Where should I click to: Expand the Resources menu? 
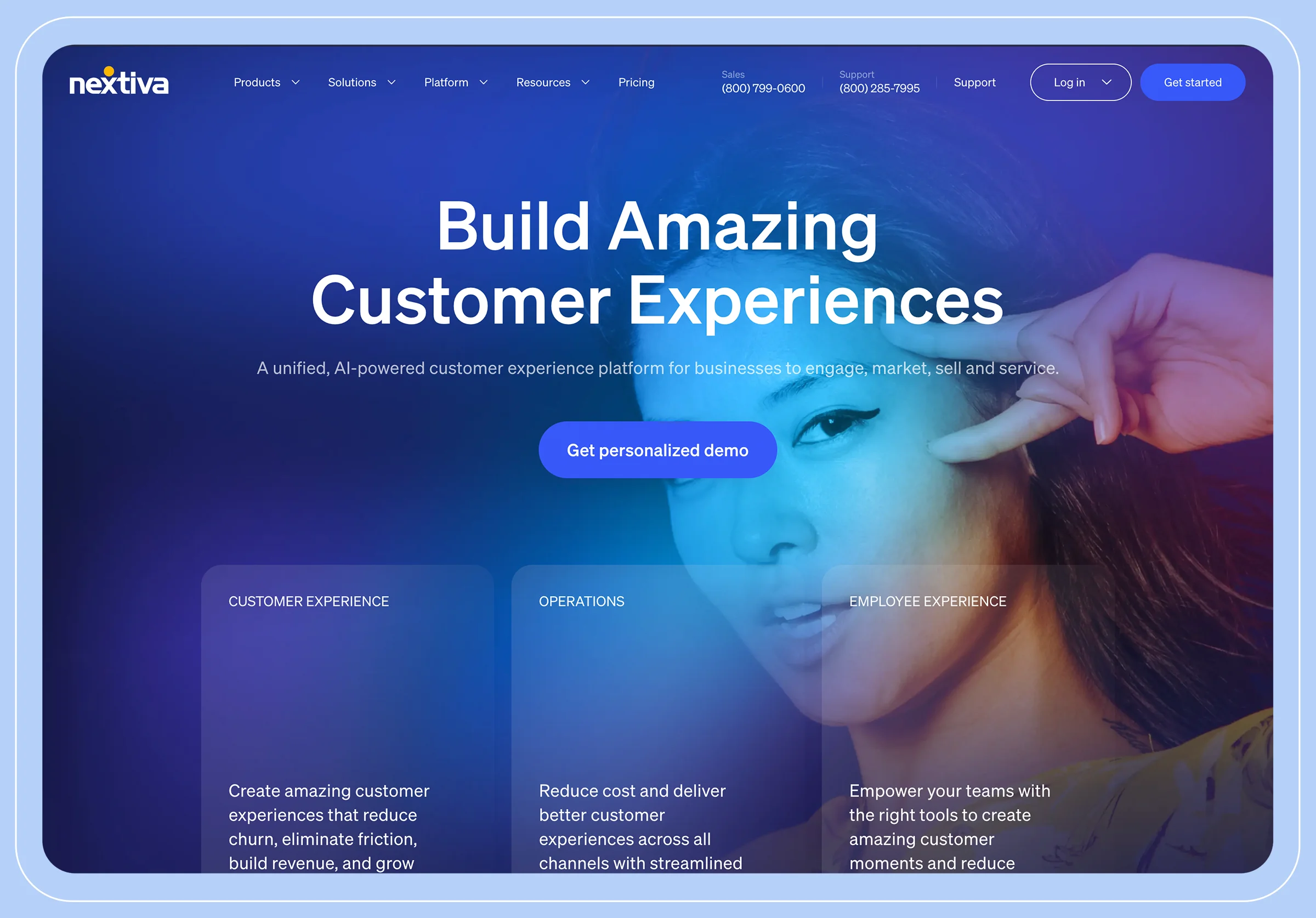pyautogui.click(x=554, y=82)
